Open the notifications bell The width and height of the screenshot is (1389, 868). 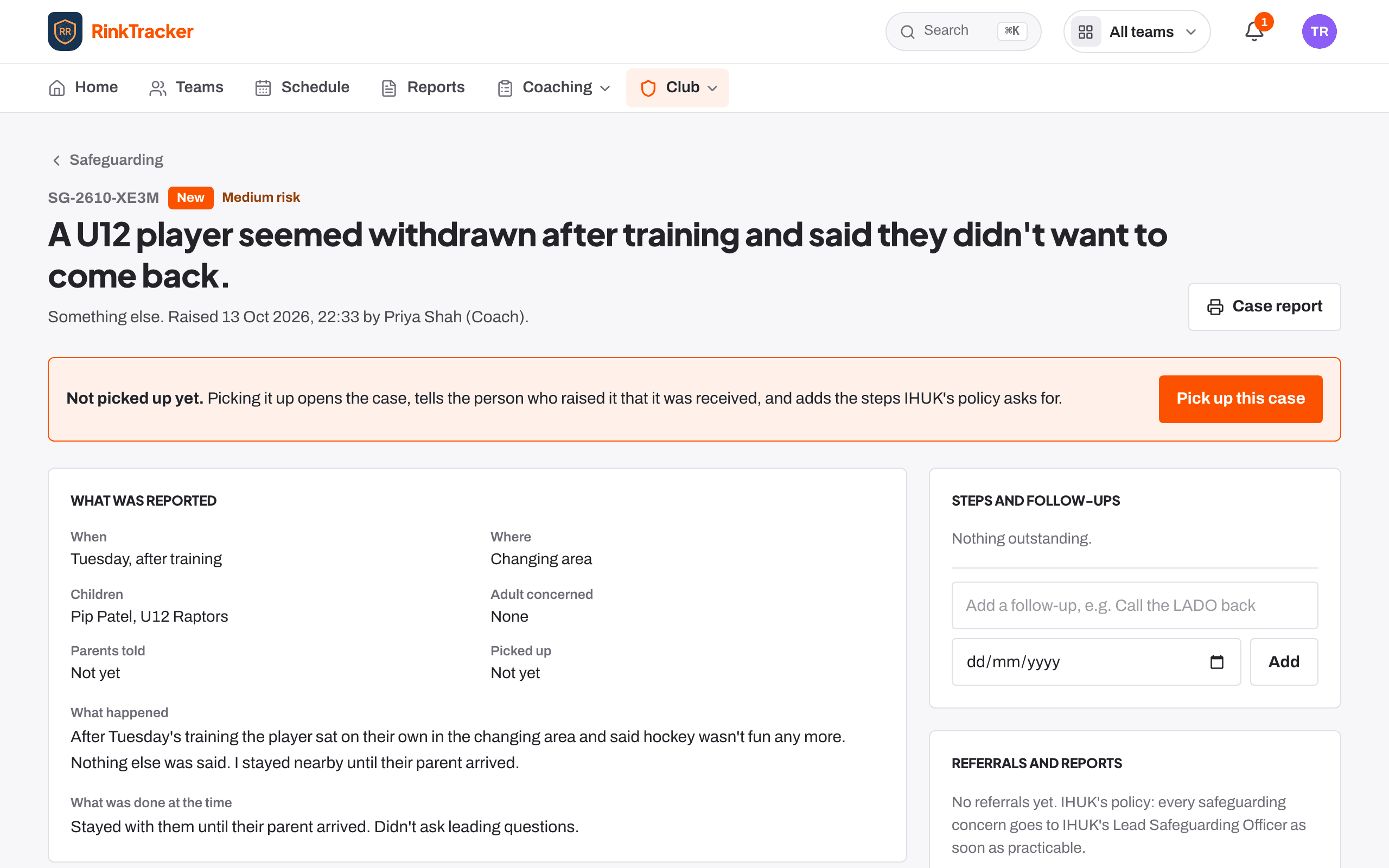[1254, 31]
